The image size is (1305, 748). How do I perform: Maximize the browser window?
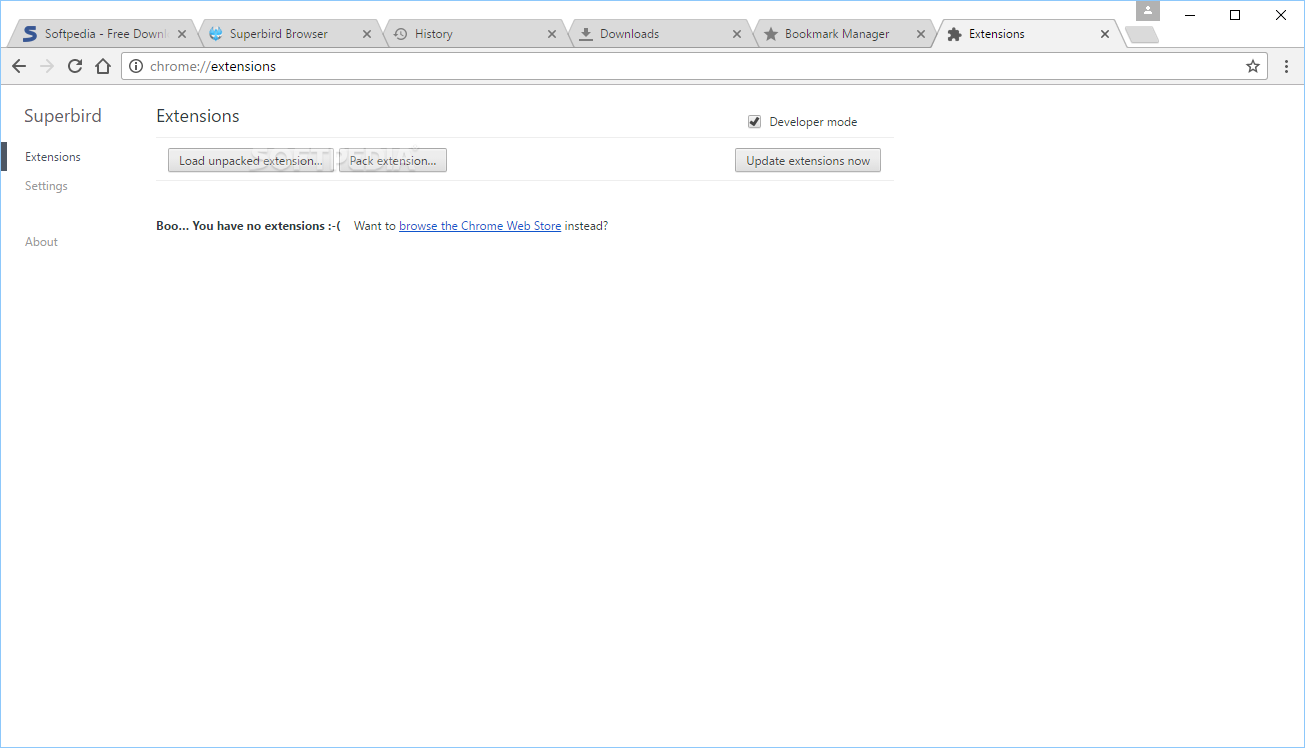1235,15
